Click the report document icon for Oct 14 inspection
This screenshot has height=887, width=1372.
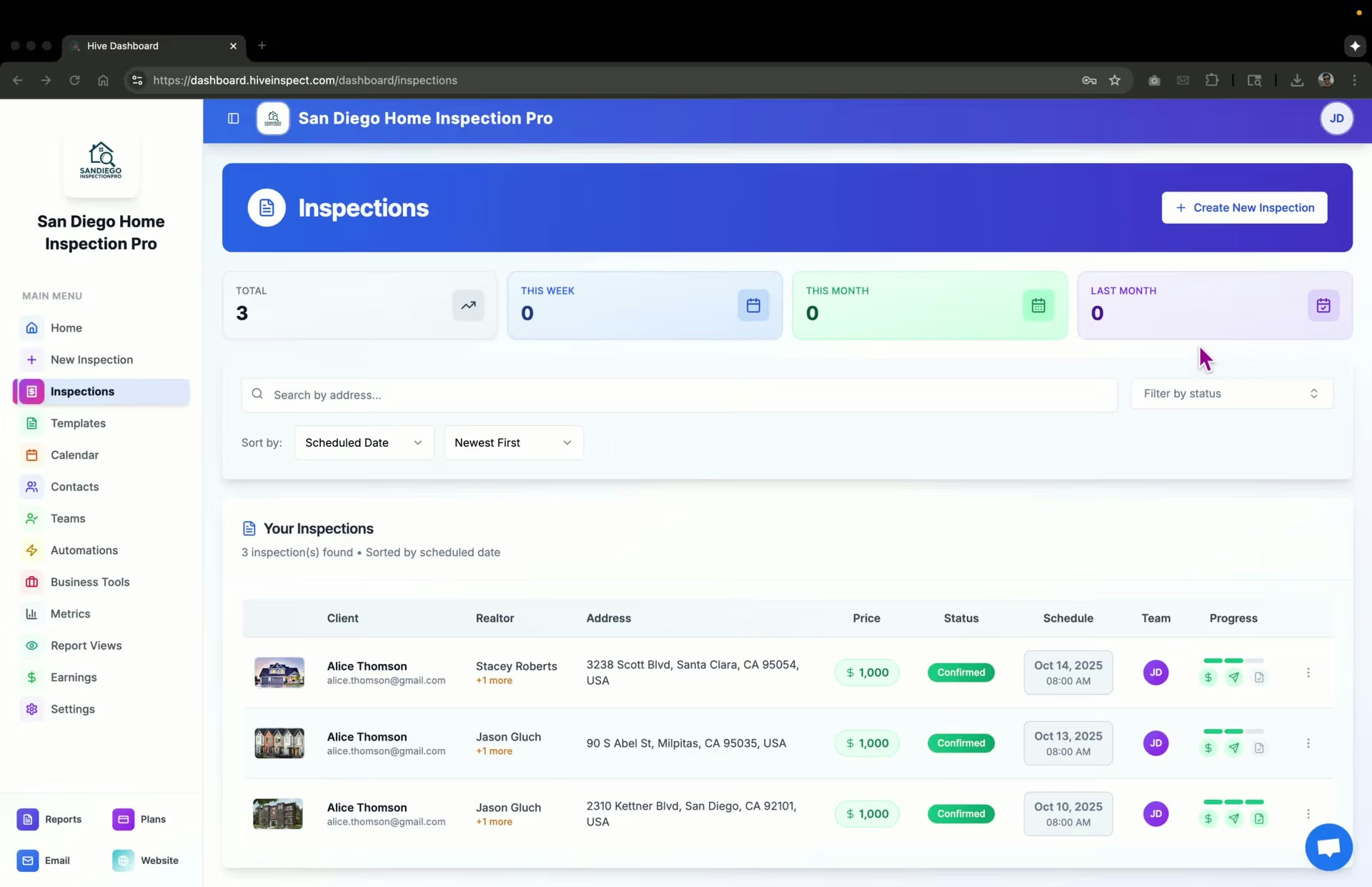click(x=1259, y=678)
